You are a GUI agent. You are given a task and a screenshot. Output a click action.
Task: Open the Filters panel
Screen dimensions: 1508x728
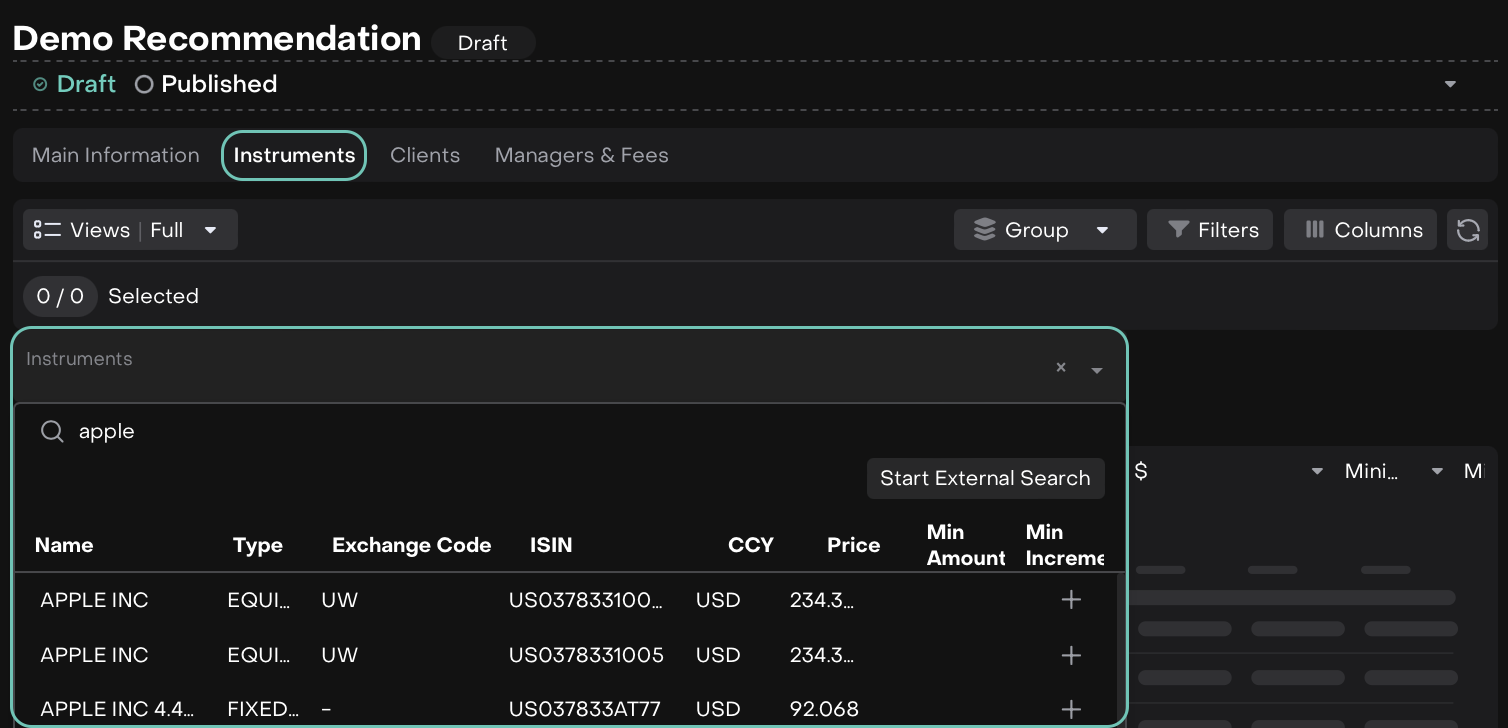(x=1210, y=230)
